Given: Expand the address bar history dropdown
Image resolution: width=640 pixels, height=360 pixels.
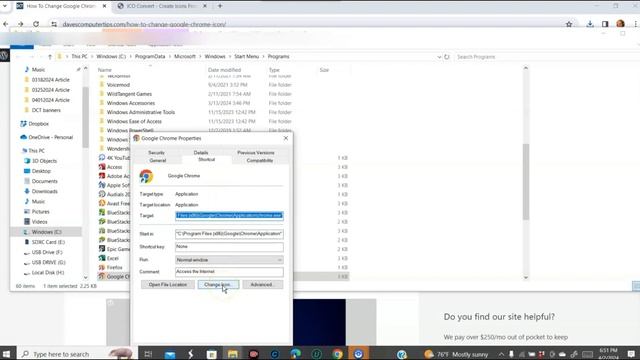Looking at the screenshot, I should point(439,57).
